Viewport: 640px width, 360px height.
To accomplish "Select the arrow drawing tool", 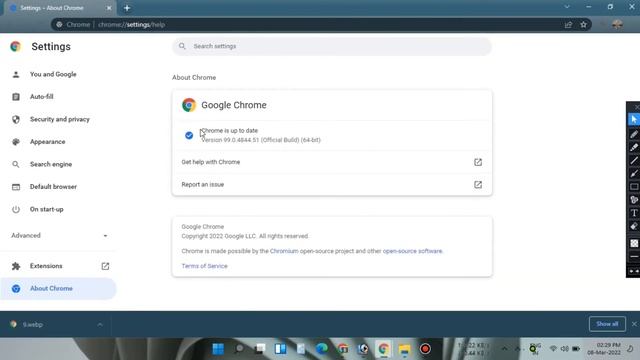I will (633, 173).
